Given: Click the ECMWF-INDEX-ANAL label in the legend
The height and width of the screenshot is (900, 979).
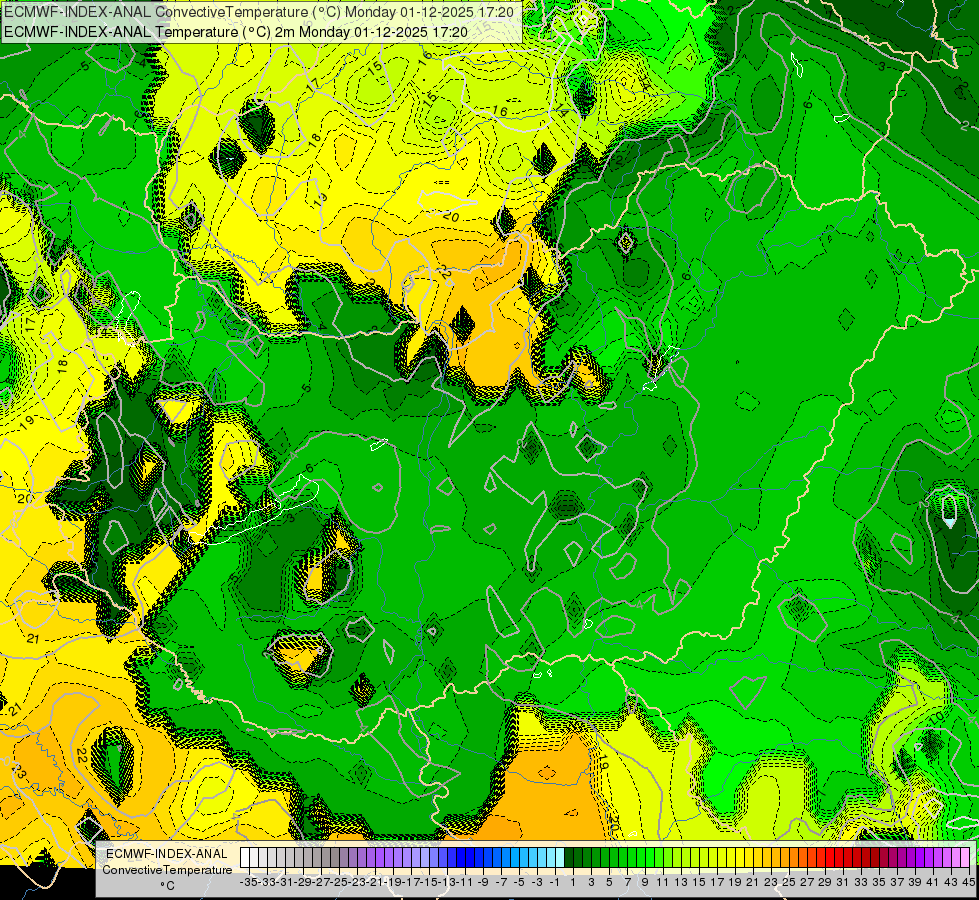Looking at the screenshot, I should [167, 854].
